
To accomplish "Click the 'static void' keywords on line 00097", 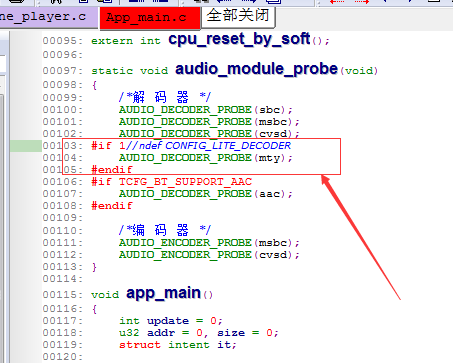I will pyautogui.click(x=129, y=71).
